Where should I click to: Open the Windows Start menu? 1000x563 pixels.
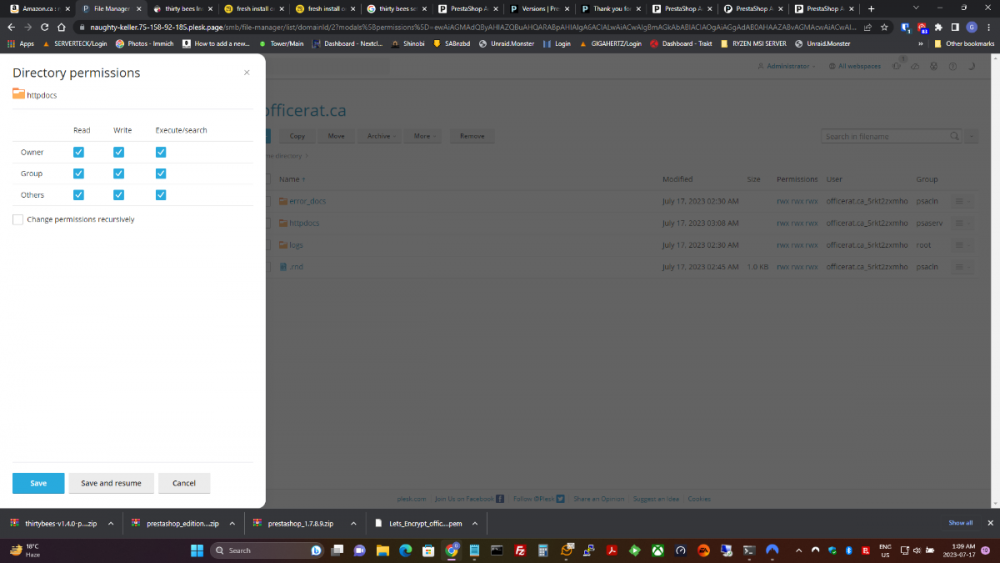tap(197, 550)
